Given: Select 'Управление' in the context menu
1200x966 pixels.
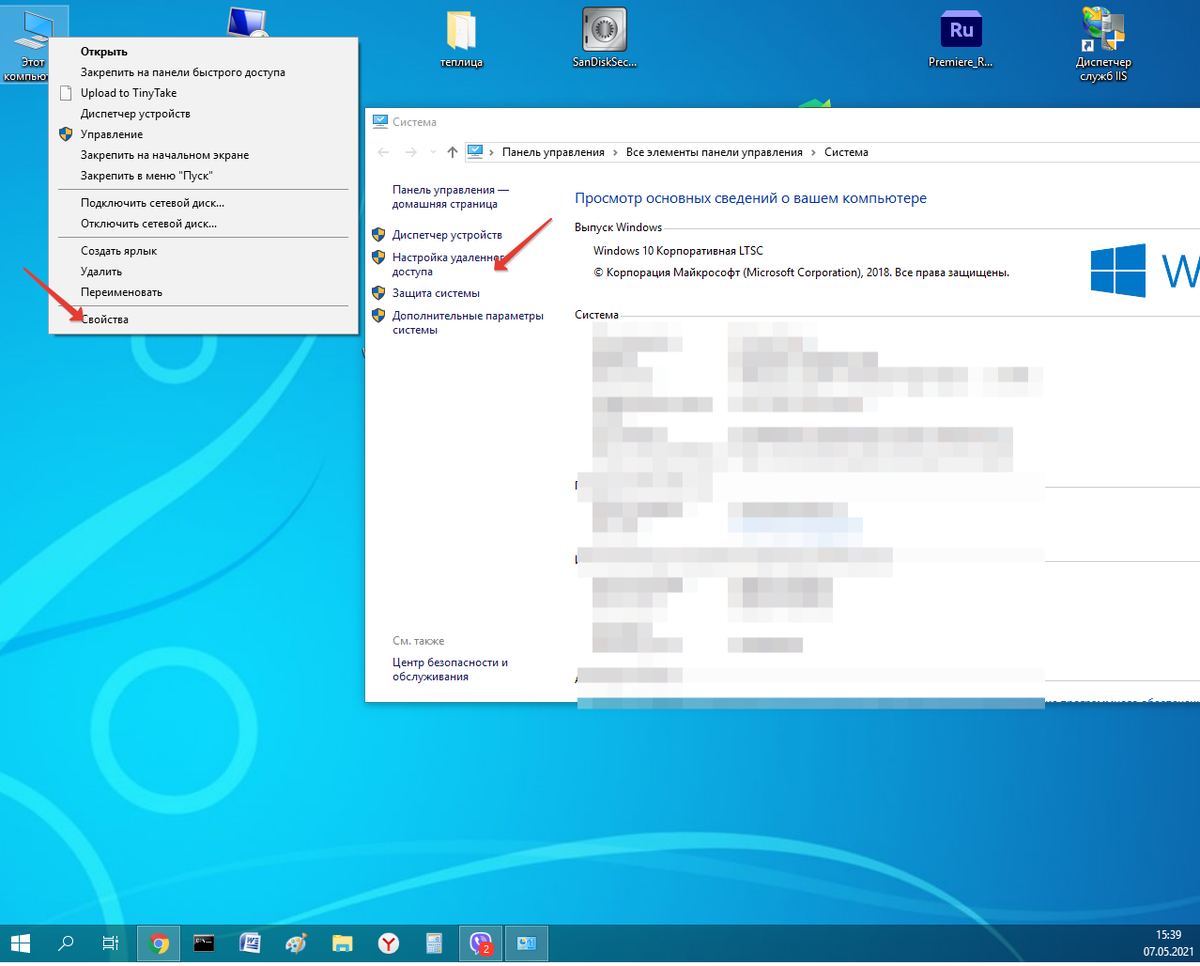Looking at the screenshot, I should (x=203, y=134).
